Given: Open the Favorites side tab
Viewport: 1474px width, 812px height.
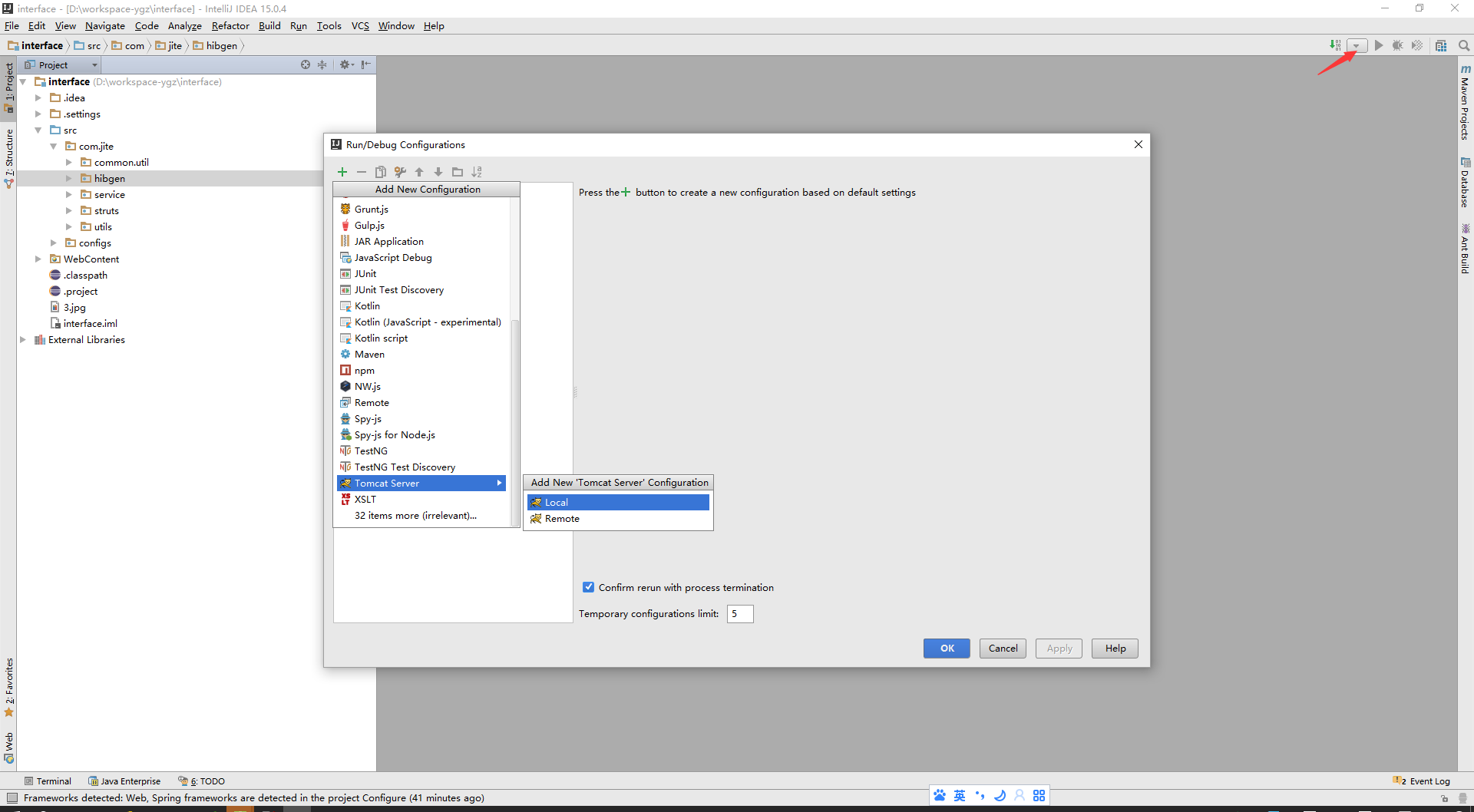Looking at the screenshot, I should point(9,687).
